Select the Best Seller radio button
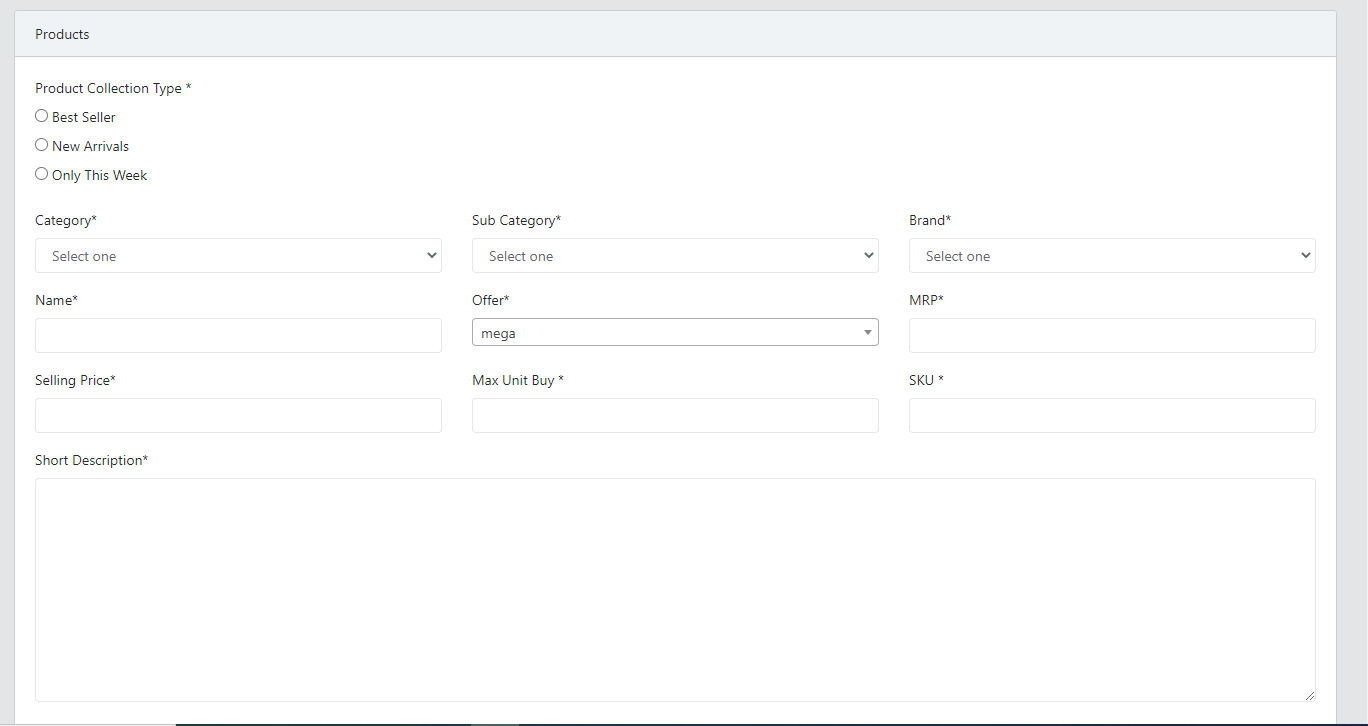The width and height of the screenshot is (1368, 726). [x=42, y=116]
